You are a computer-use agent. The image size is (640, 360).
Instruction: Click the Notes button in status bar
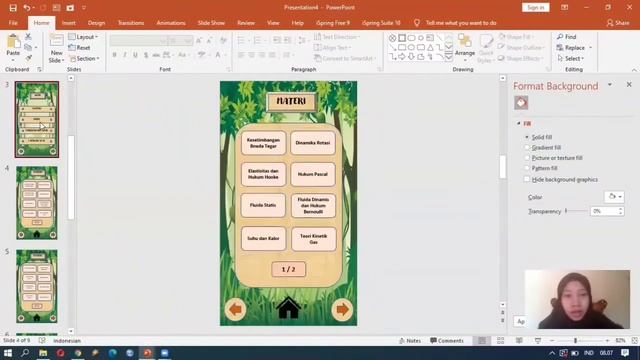coord(410,341)
